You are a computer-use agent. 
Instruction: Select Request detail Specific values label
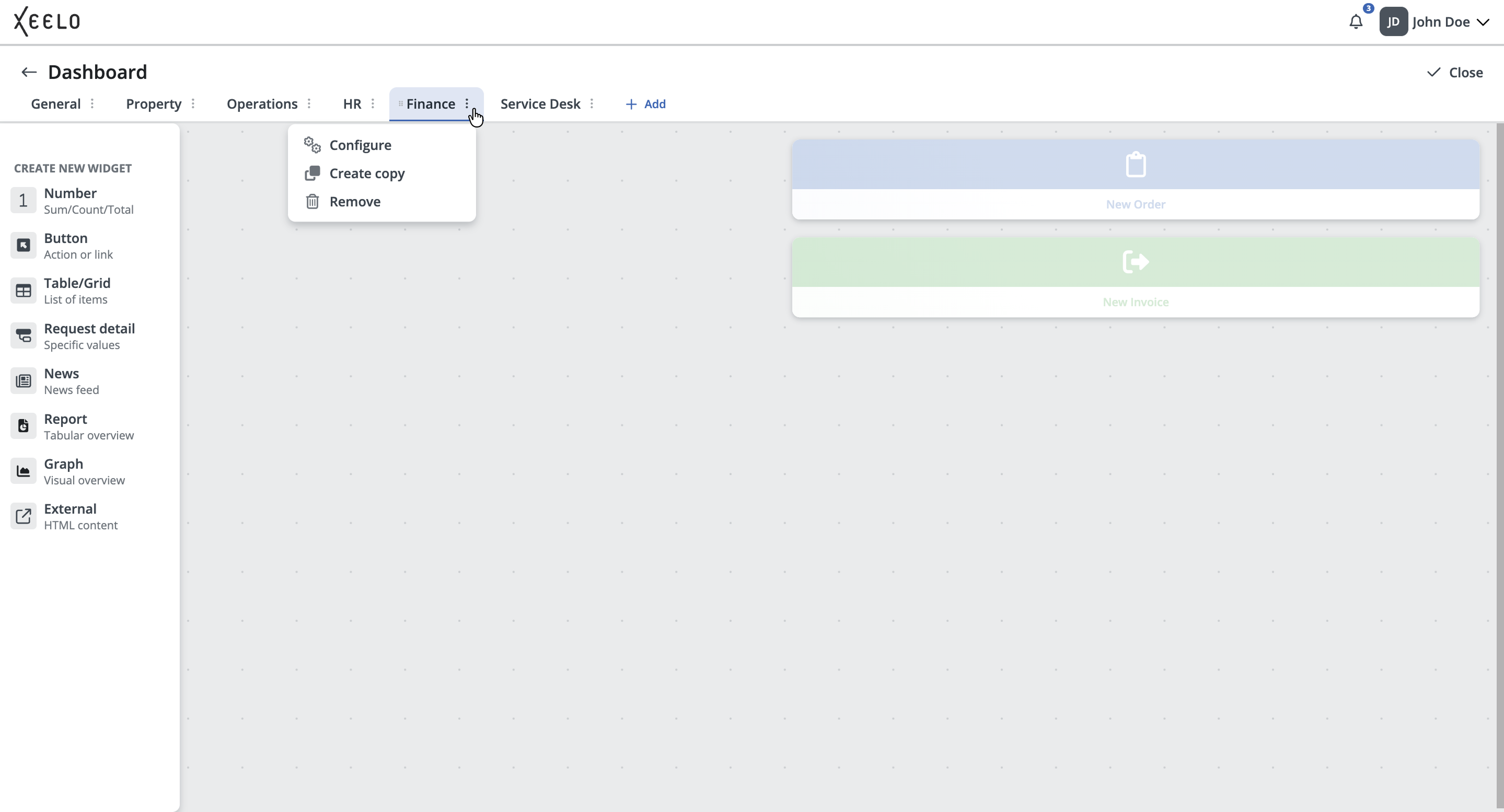coord(89,336)
